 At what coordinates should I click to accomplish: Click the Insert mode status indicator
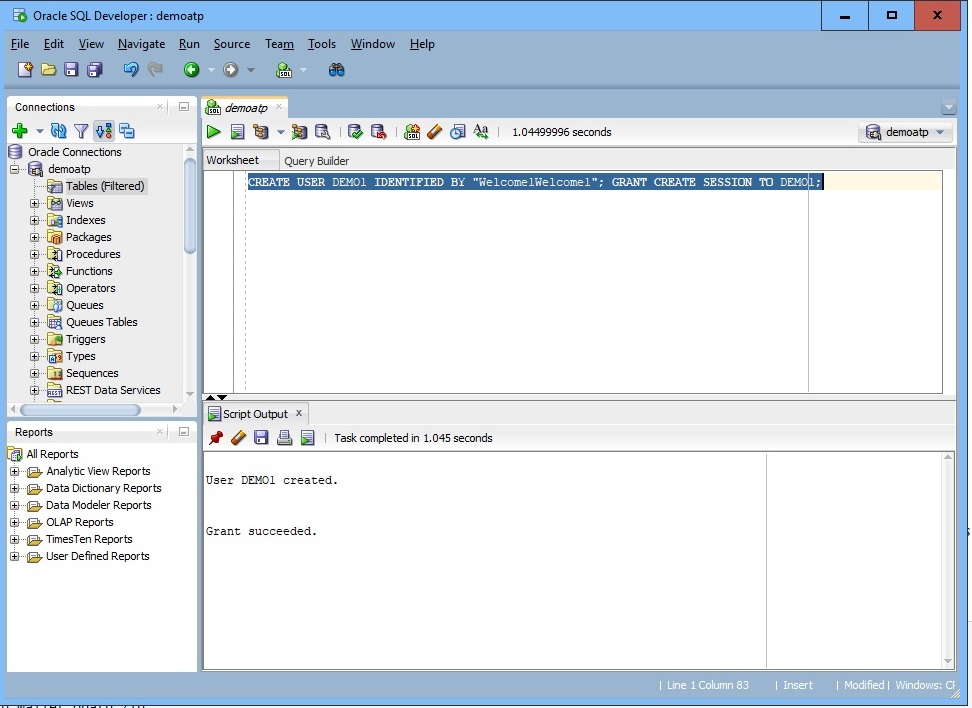point(797,685)
